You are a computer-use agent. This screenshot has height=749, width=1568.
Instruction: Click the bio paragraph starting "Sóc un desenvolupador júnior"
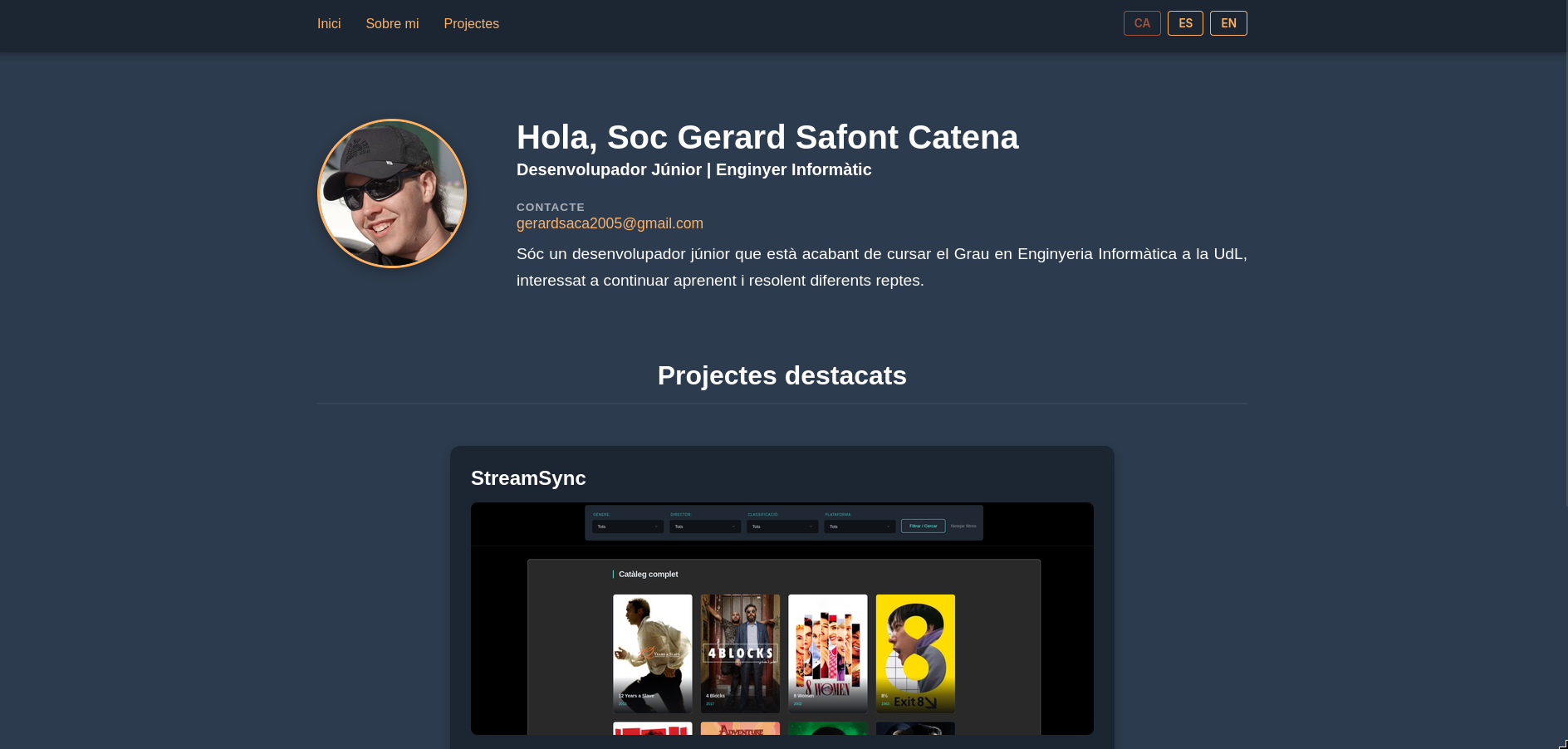click(x=882, y=267)
